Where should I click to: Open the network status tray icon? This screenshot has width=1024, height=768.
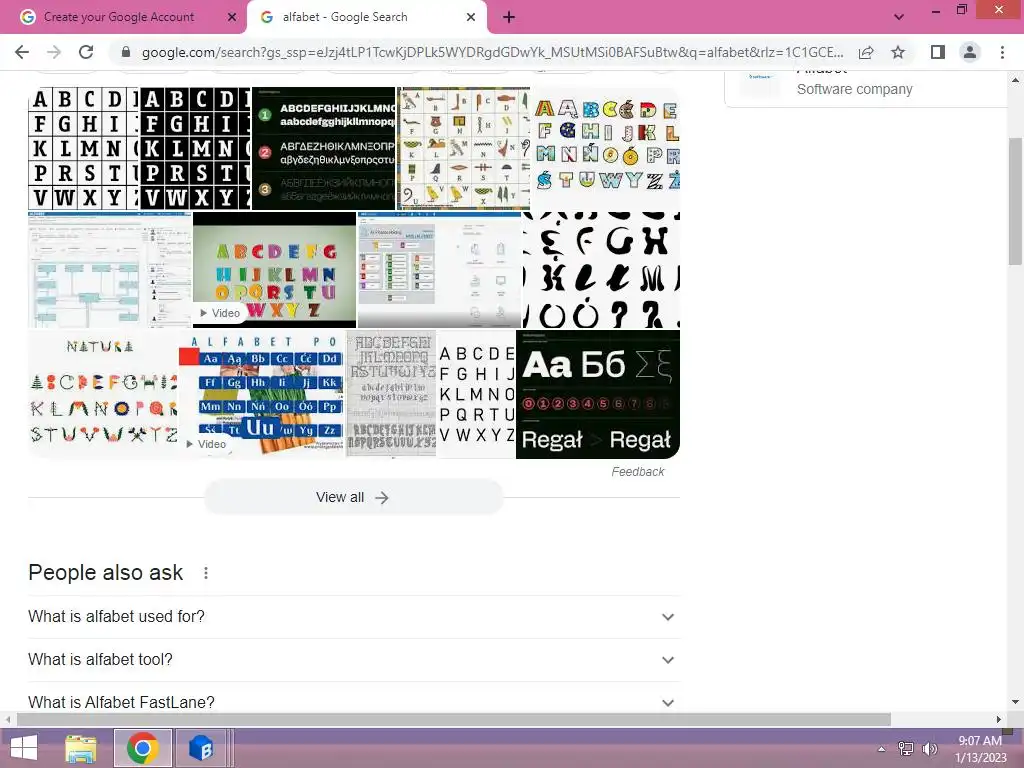[x=906, y=749]
